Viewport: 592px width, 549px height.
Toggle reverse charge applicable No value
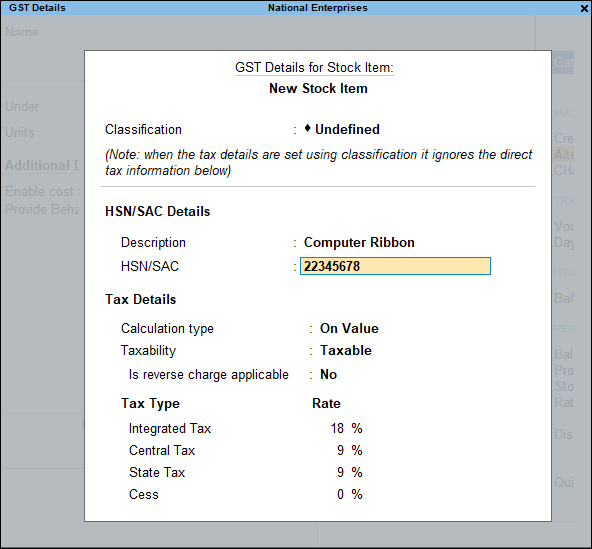coord(328,375)
